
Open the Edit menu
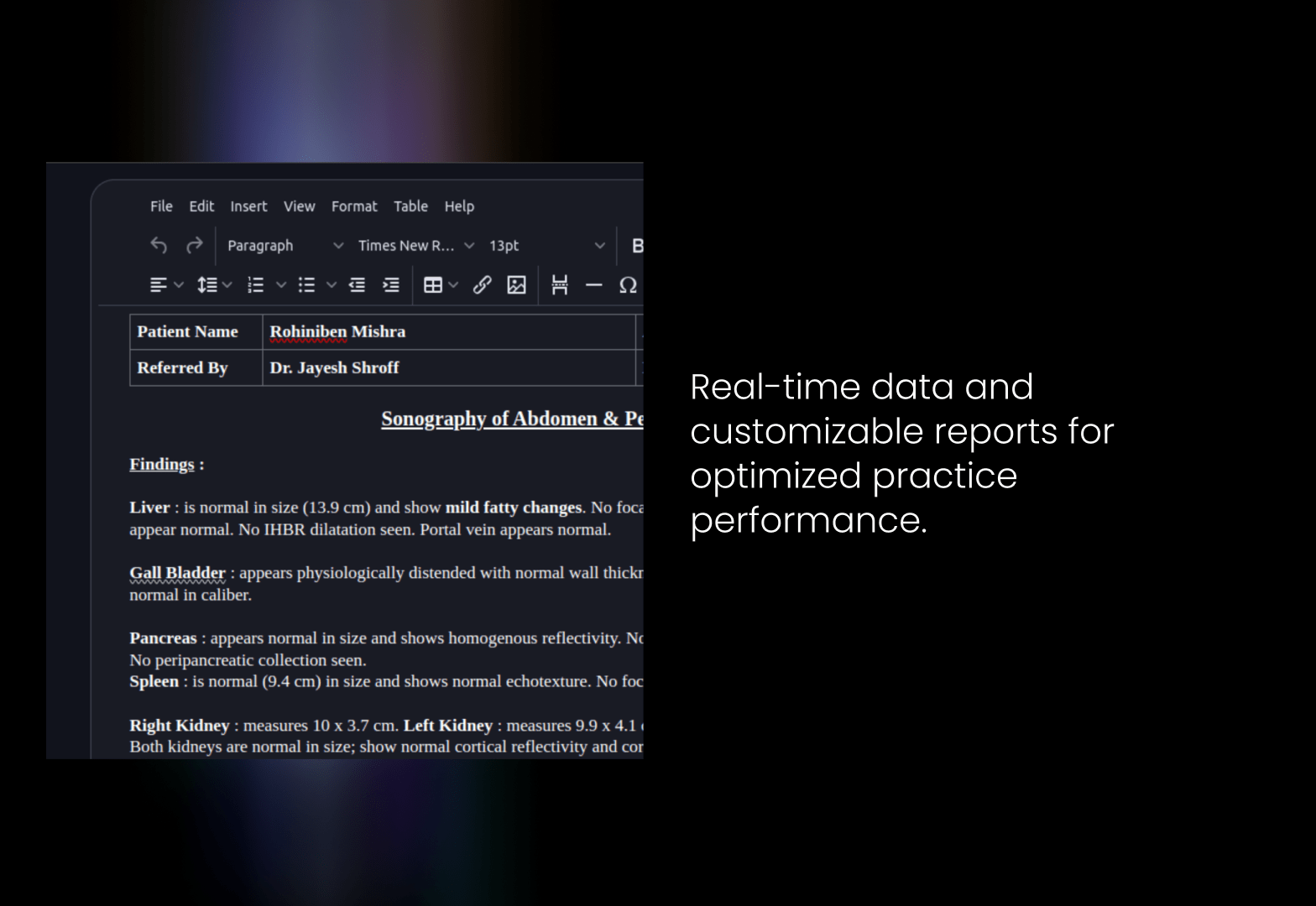click(x=201, y=206)
